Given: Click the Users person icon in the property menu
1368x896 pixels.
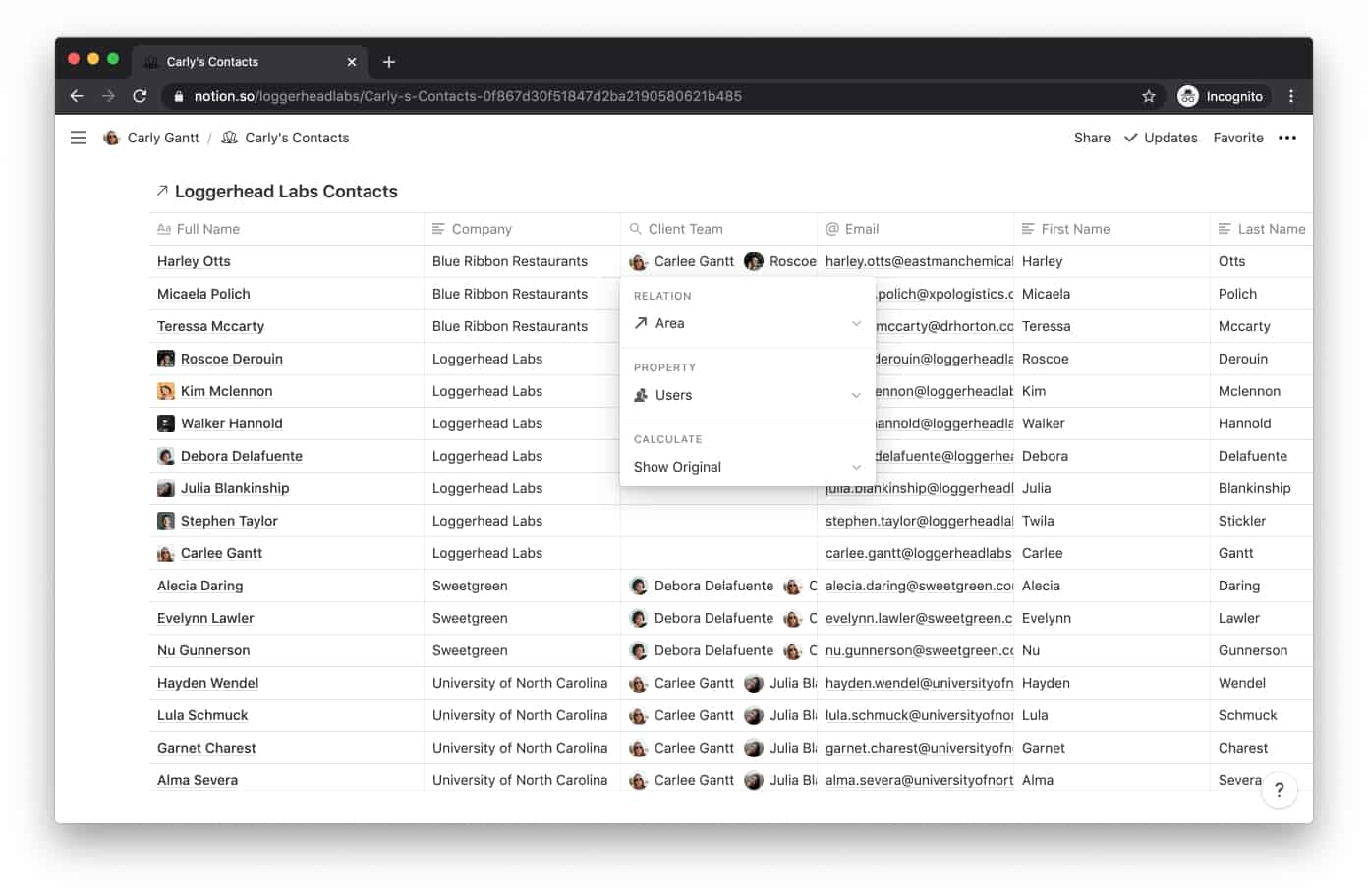Looking at the screenshot, I should coord(640,395).
